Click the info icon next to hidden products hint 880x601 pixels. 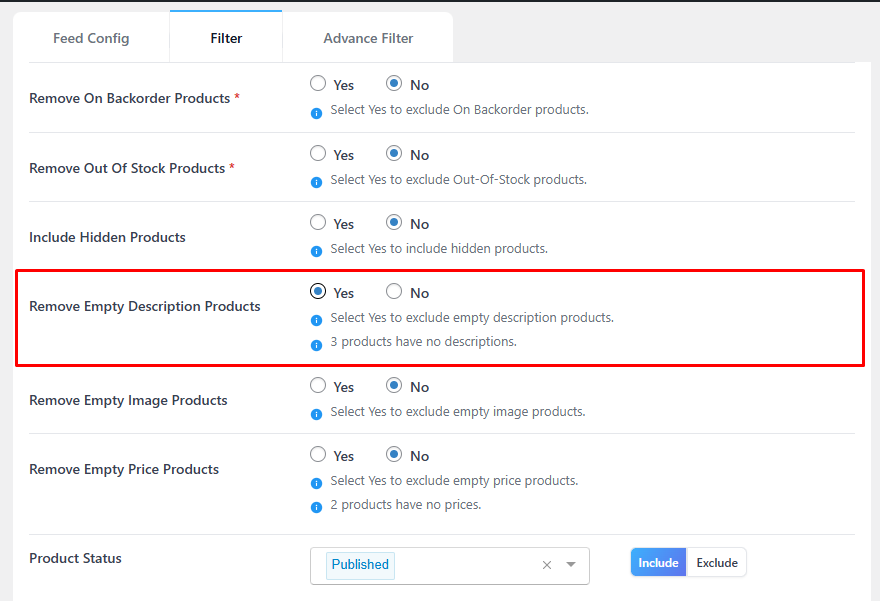pyautogui.click(x=316, y=251)
